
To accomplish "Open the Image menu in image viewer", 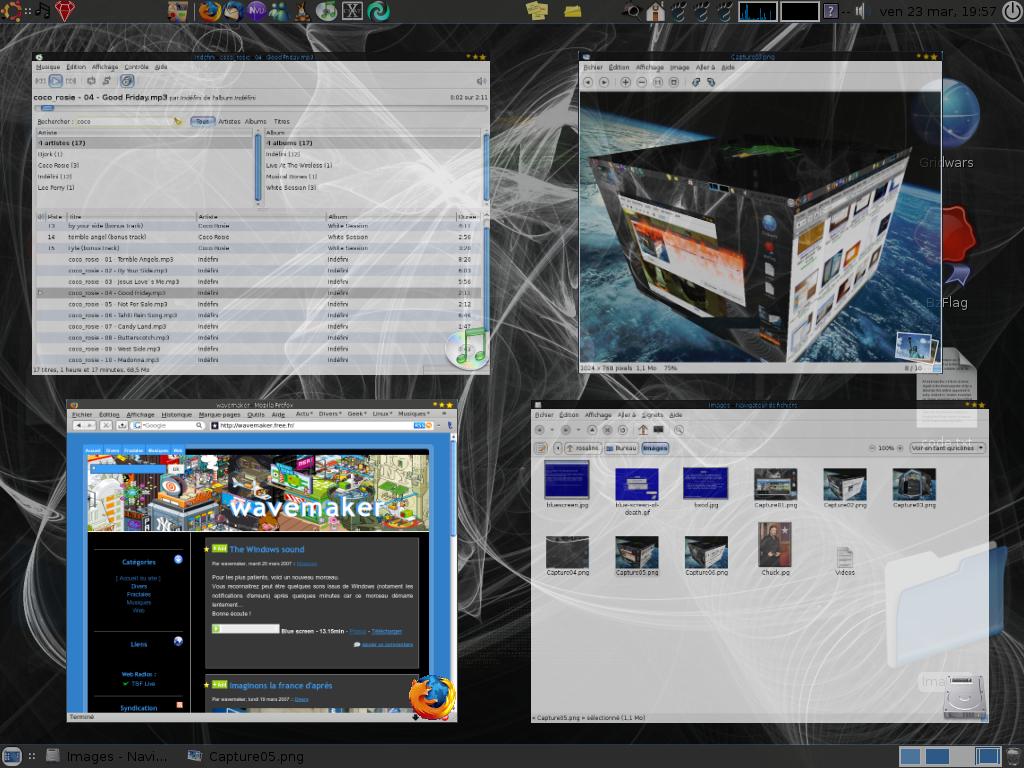I will [x=679, y=67].
